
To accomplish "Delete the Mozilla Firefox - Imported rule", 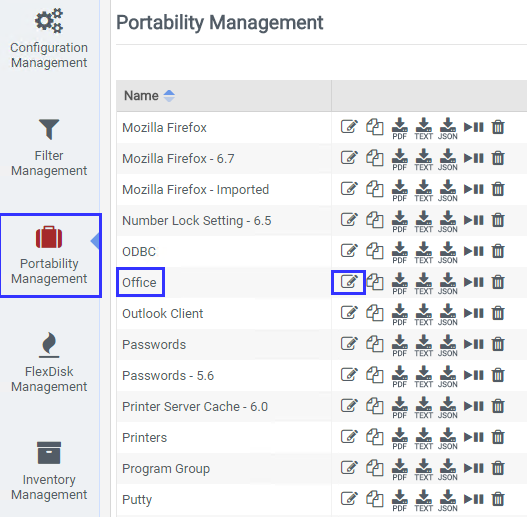I will pyautogui.click(x=498, y=189).
